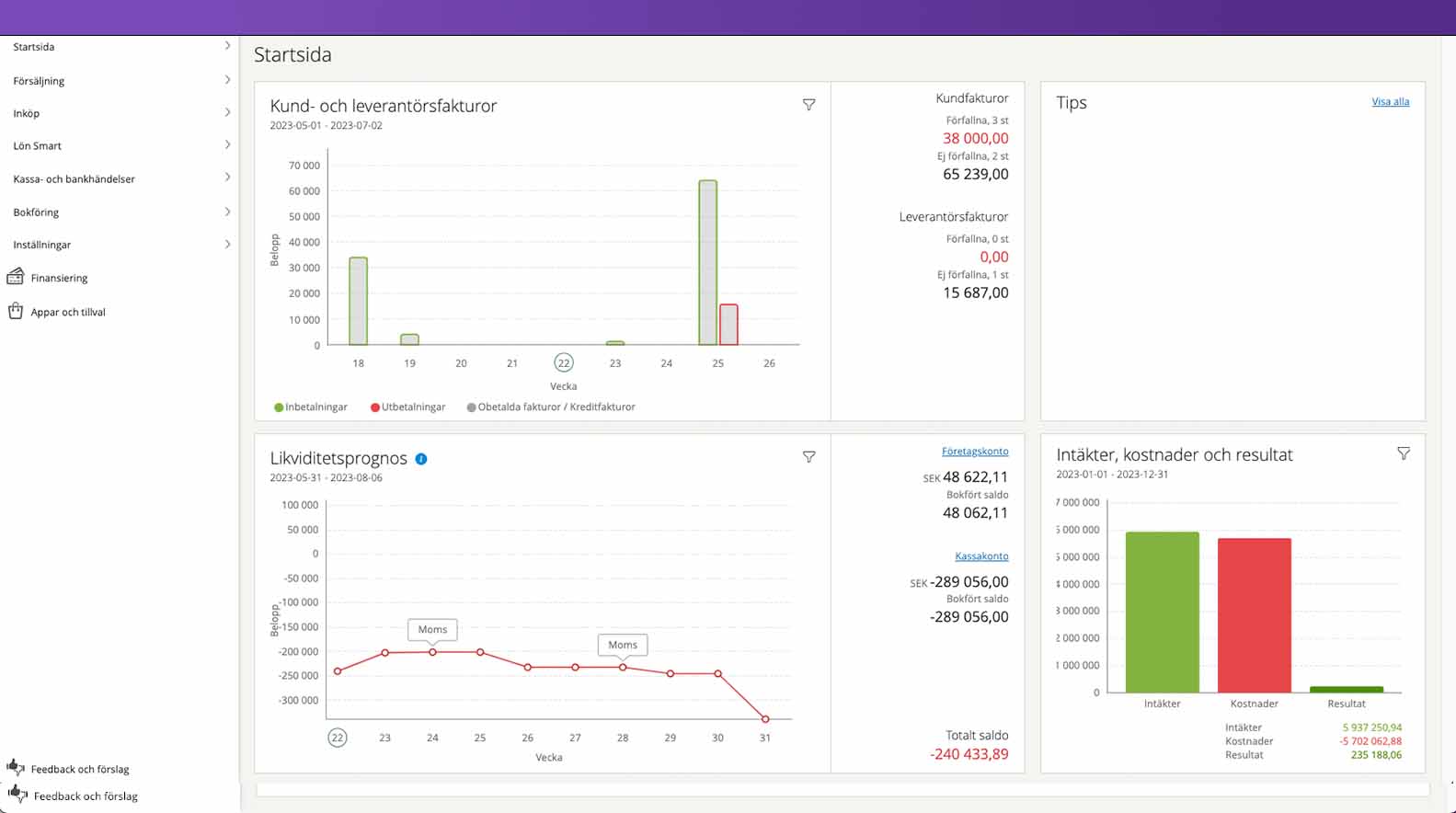
Task: Click the Likviditetsprognos info icon
Action: click(x=421, y=459)
